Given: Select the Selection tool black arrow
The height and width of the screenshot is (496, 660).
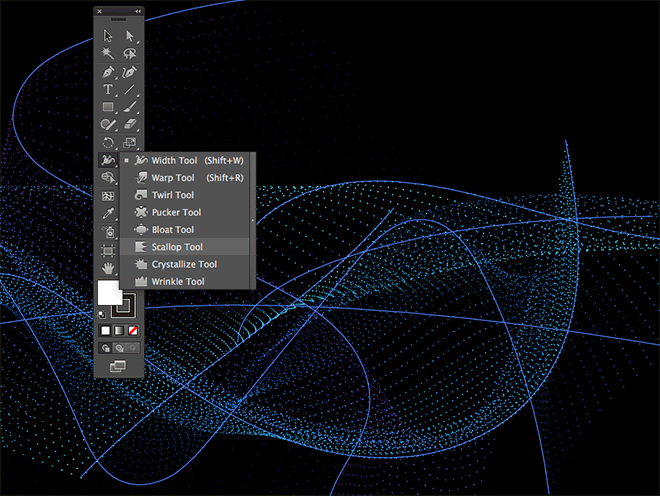Looking at the screenshot, I should [108, 36].
